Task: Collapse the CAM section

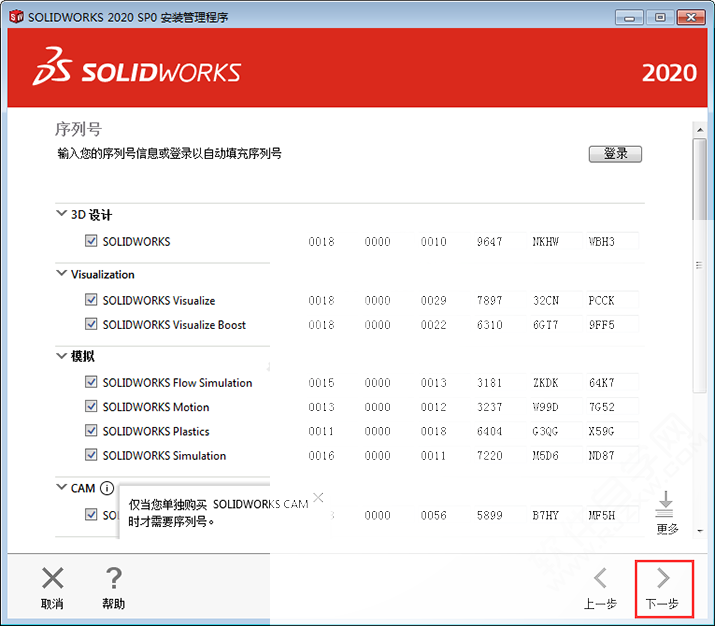Action: coord(61,487)
